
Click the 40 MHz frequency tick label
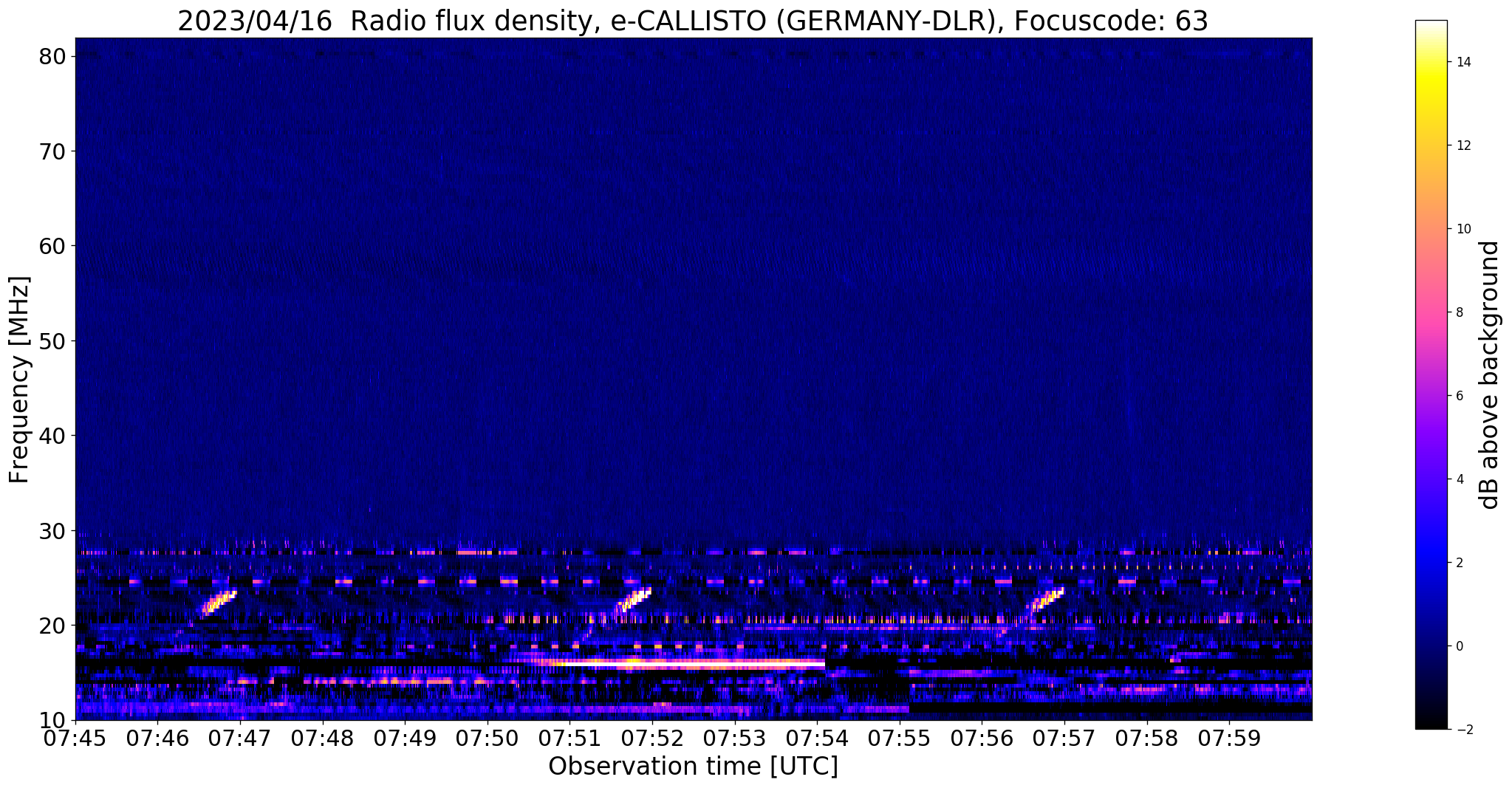pos(54,436)
